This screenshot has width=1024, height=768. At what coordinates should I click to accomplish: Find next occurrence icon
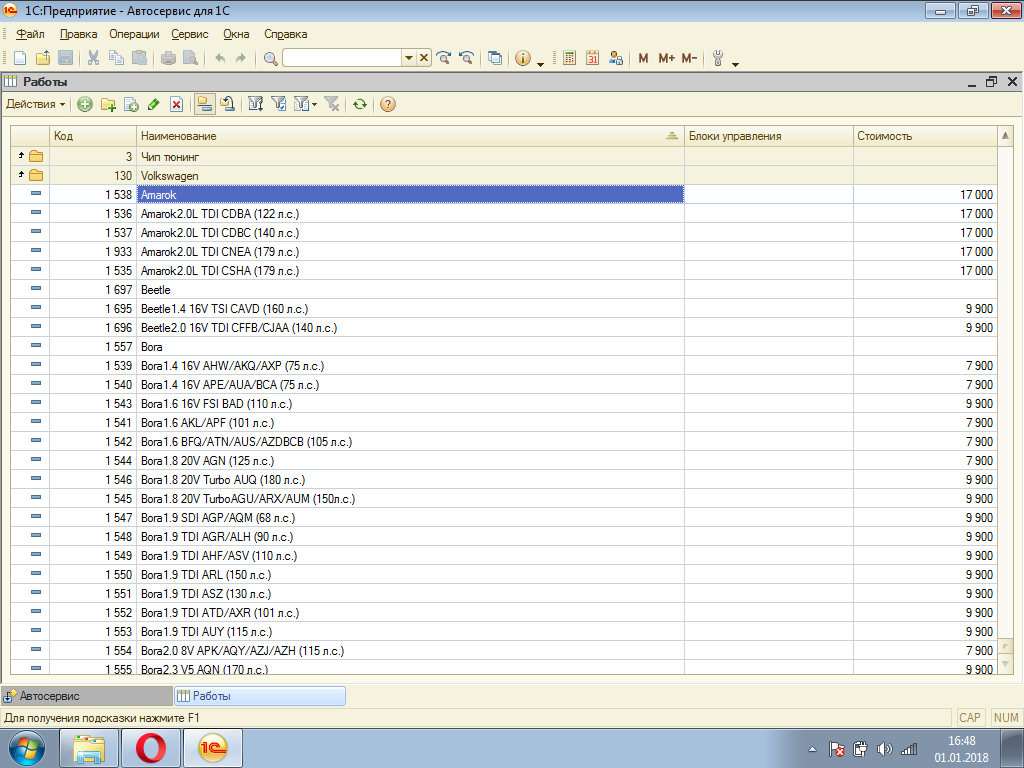(x=443, y=58)
